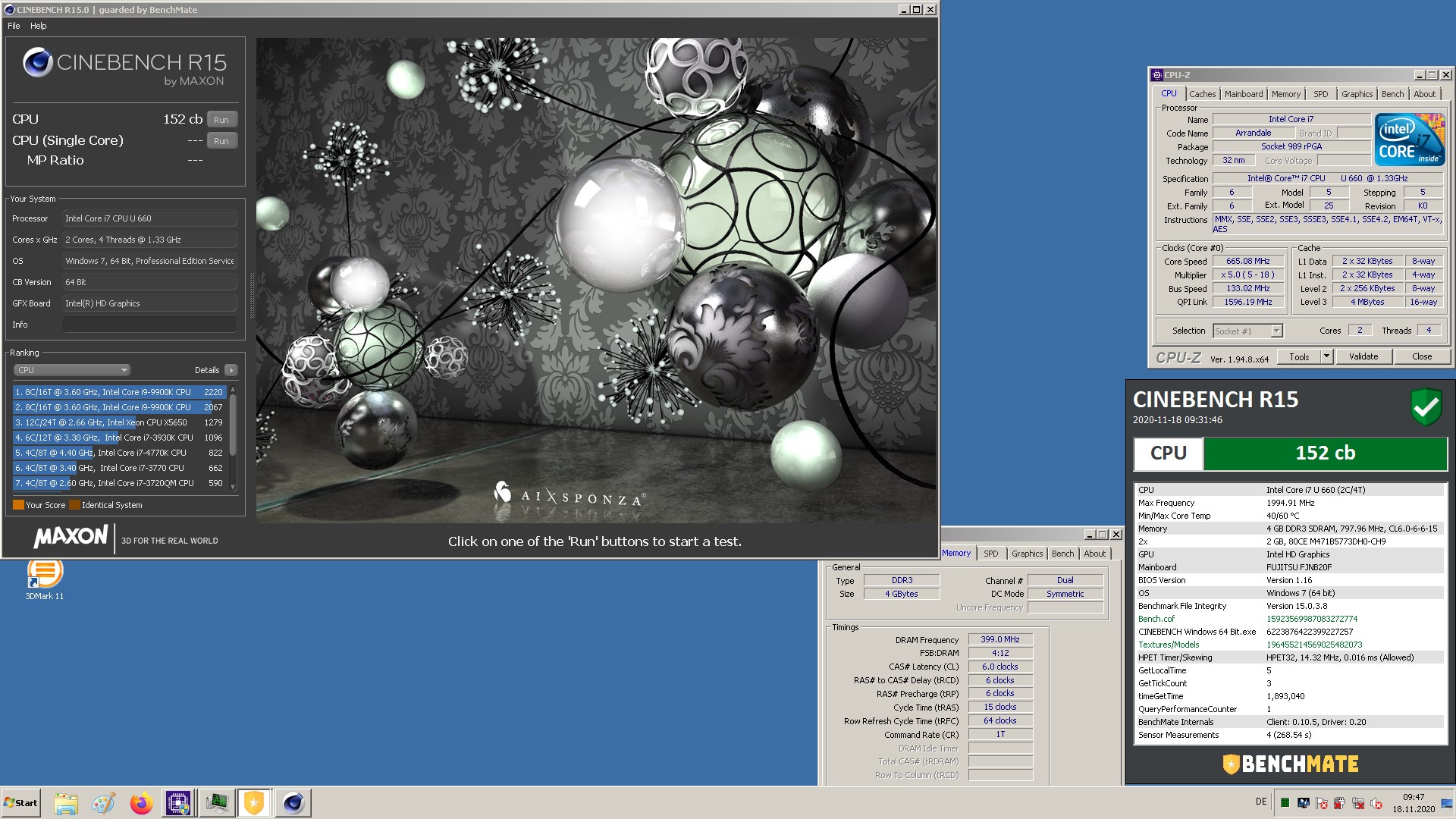1456x819 pixels.
Task: Open SPD tab in top CPU-Z window
Action: (x=1321, y=94)
